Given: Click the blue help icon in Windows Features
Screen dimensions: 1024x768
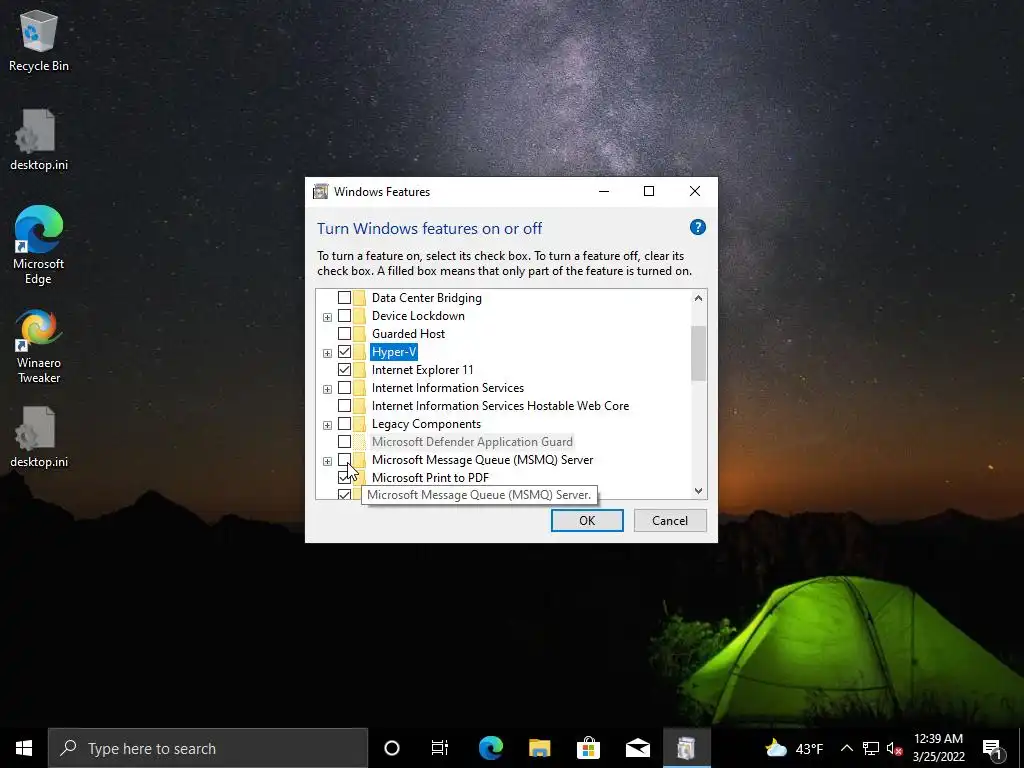Looking at the screenshot, I should click(x=697, y=227).
